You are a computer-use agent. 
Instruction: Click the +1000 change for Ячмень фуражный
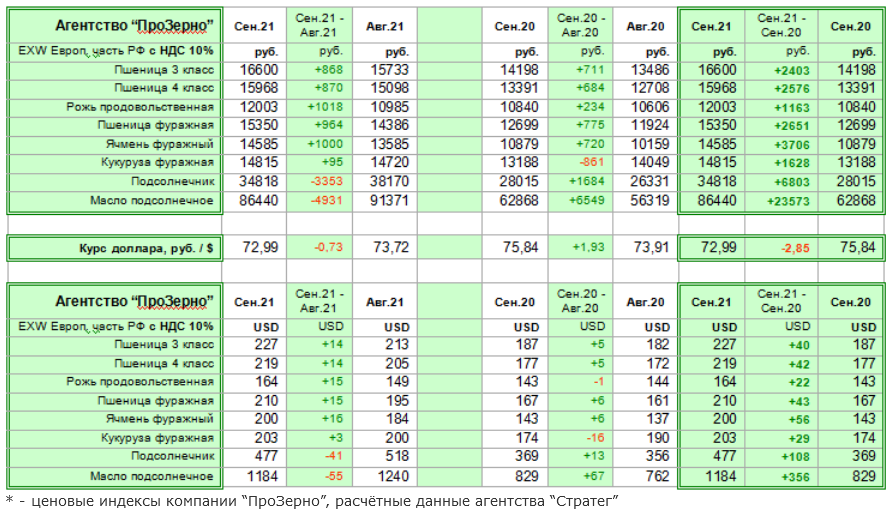[325, 144]
